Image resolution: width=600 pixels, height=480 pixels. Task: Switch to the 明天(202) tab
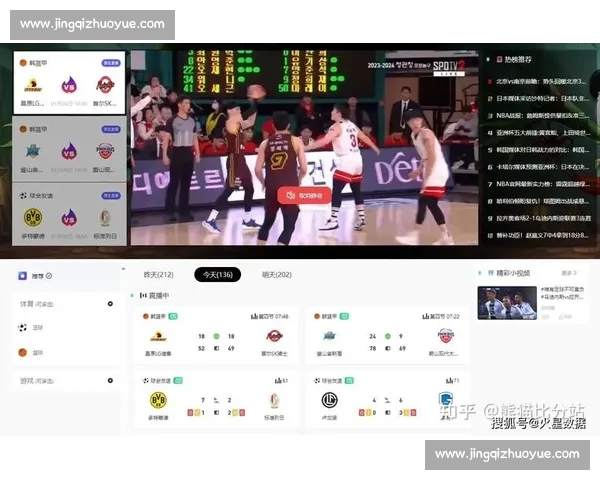click(276, 275)
